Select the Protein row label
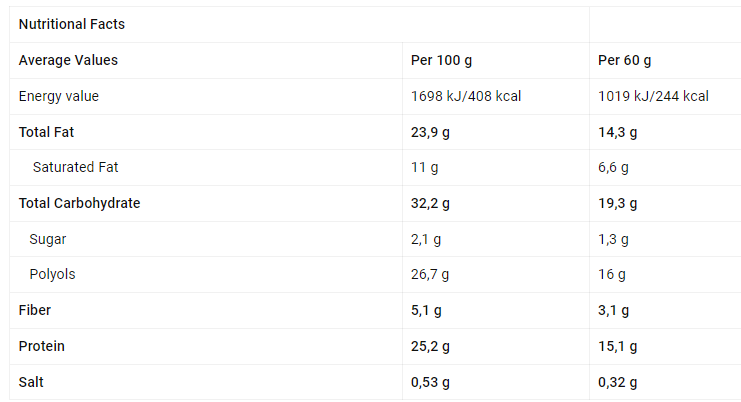This screenshot has height=402, width=741. (42, 346)
